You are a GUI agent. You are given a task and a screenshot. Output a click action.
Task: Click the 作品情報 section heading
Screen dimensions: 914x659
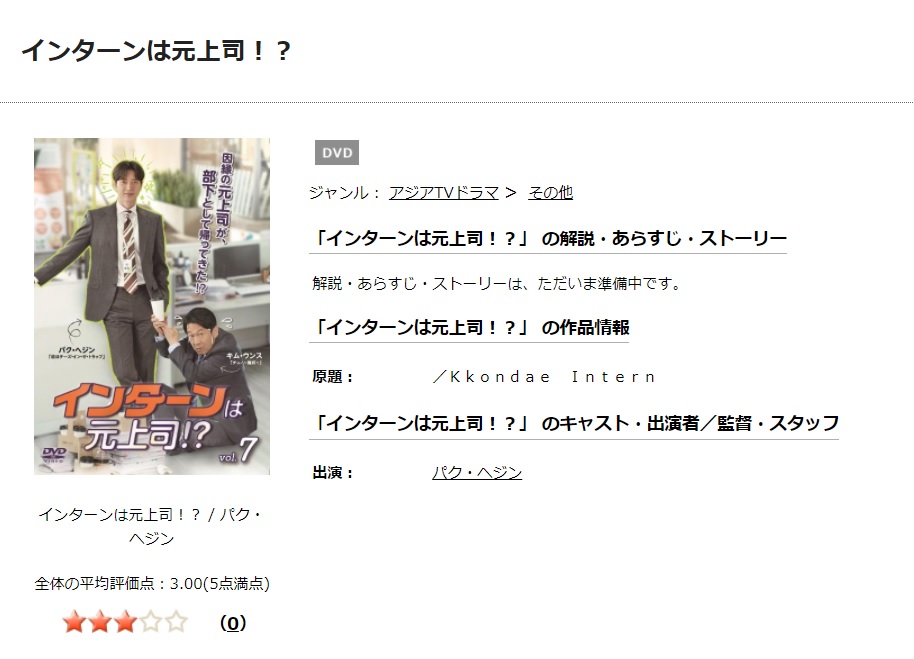click(x=469, y=327)
